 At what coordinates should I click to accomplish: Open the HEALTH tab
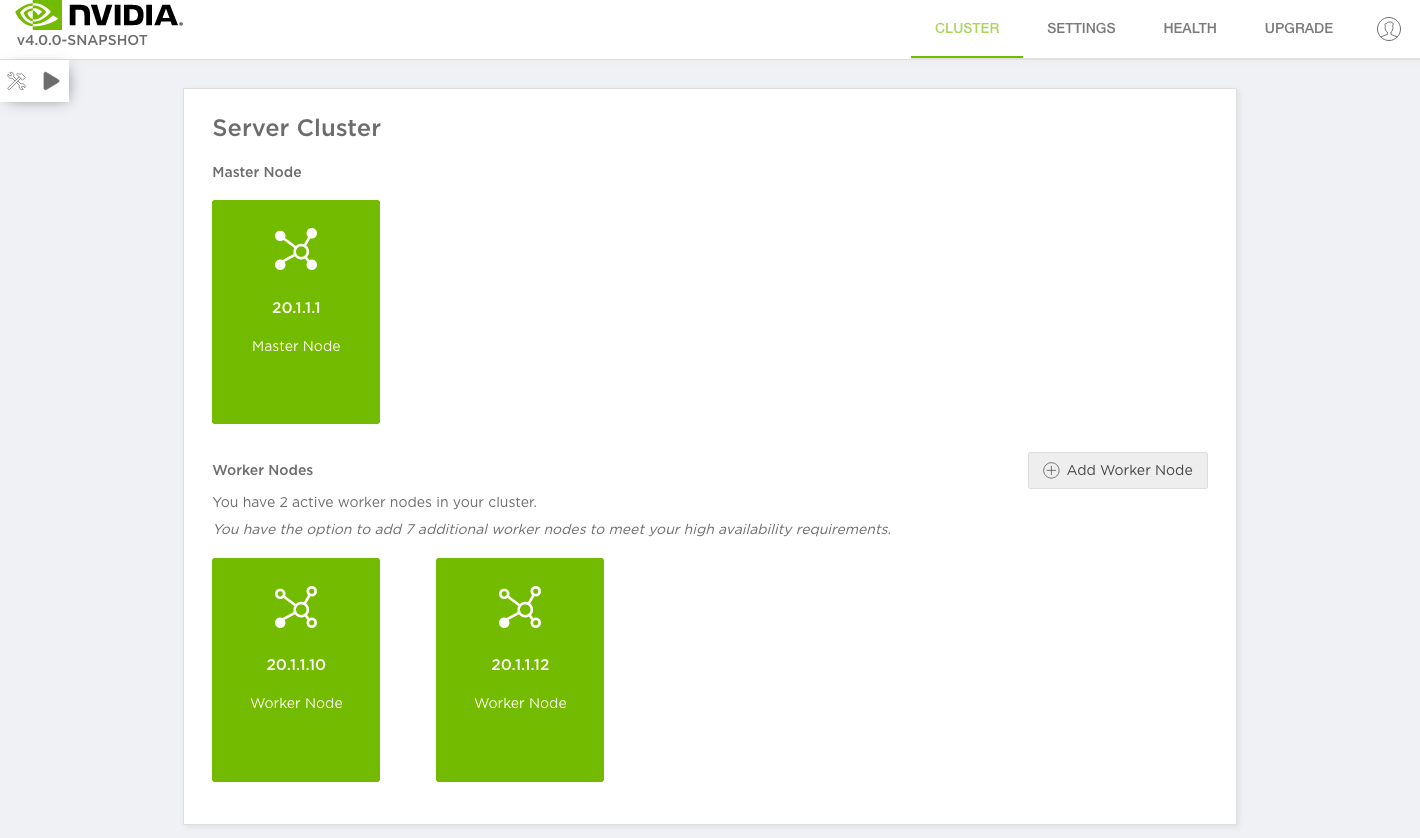1190,28
